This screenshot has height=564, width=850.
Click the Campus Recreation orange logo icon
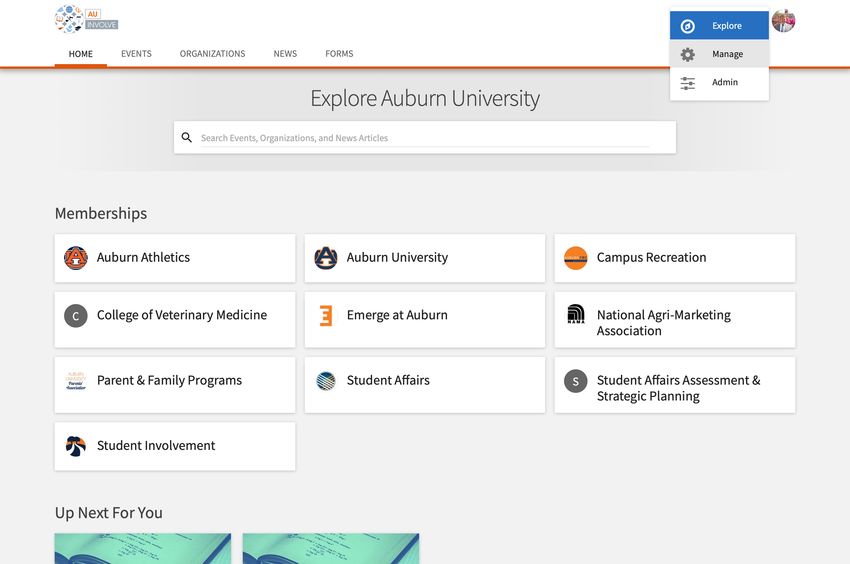coord(576,258)
